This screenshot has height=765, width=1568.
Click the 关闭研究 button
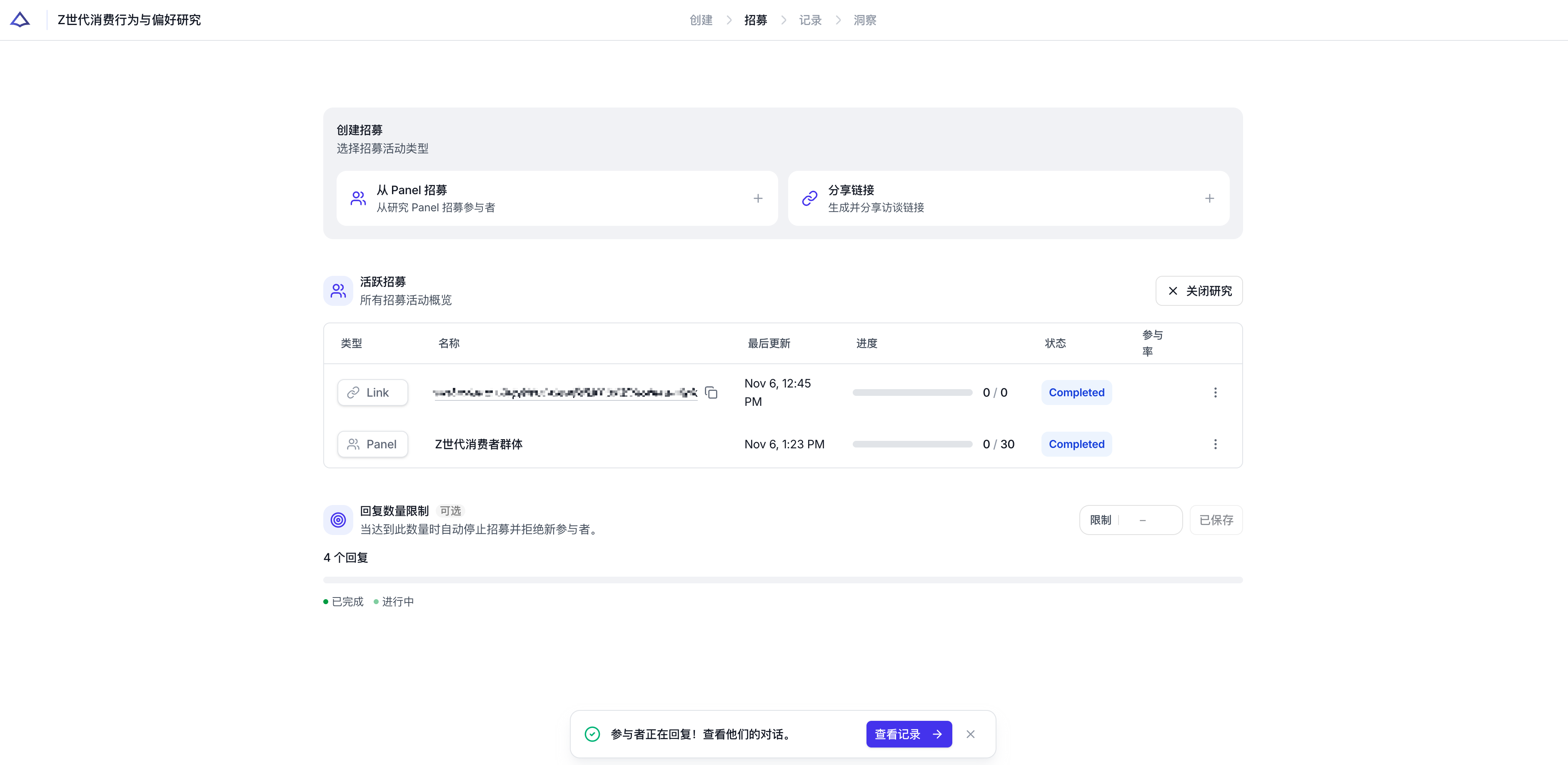pyautogui.click(x=1199, y=291)
